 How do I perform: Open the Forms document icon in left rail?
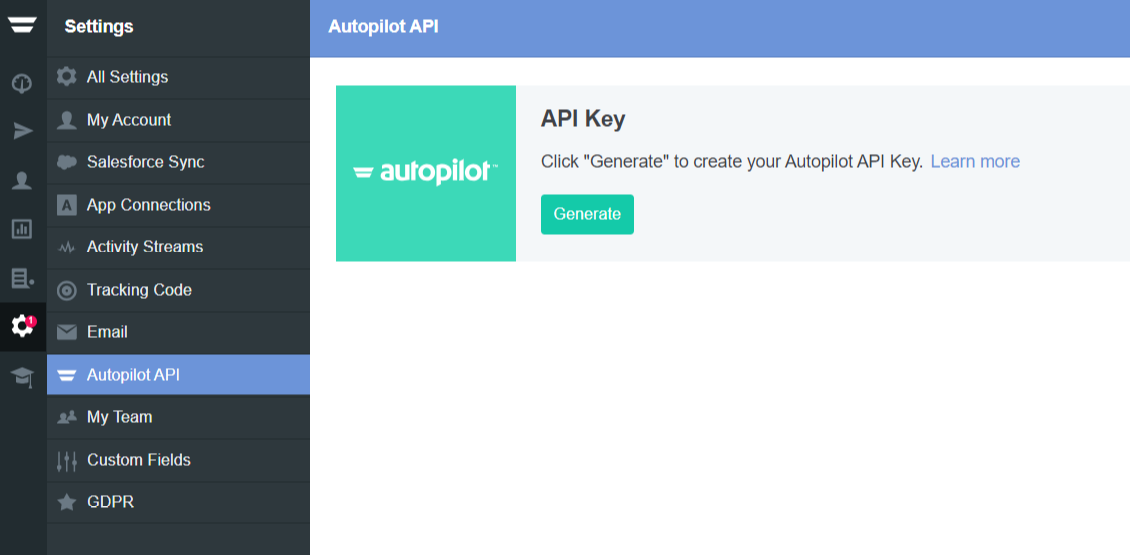coord(22,278)
